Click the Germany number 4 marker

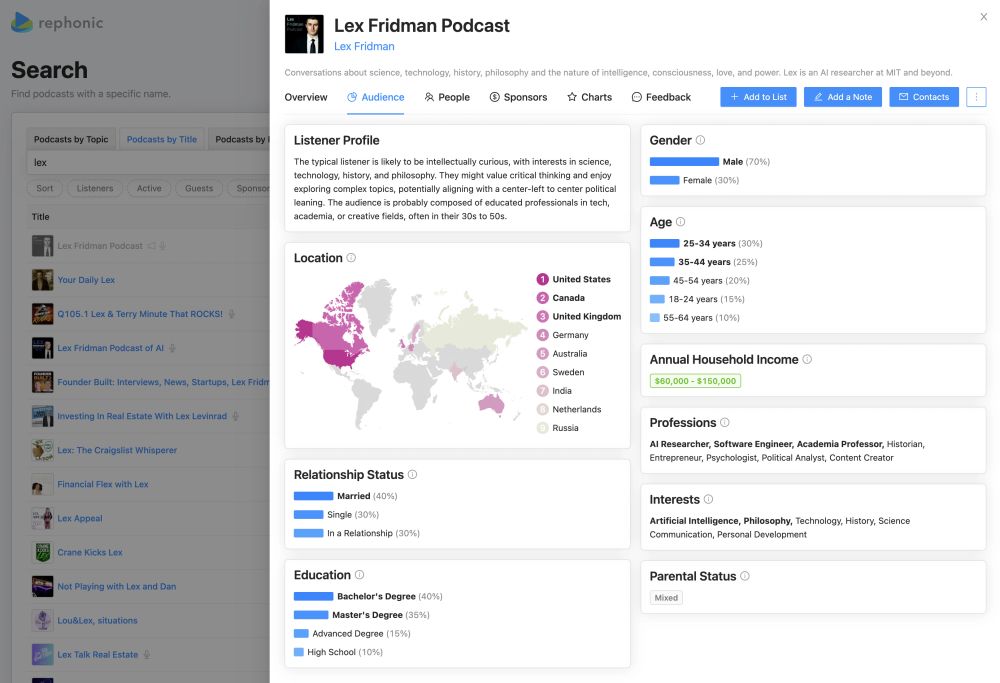(543, 335)
